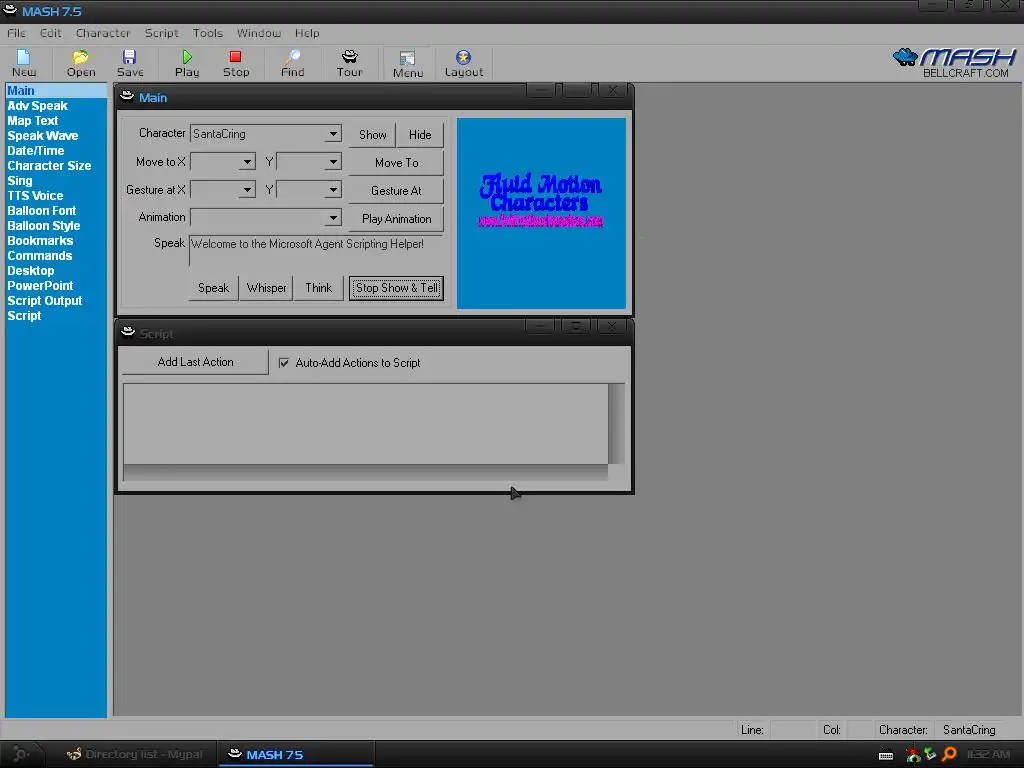Open the Edit menu
Image resolution: width=1024 pixels, height=768 pixels.
tap(50, 33)
